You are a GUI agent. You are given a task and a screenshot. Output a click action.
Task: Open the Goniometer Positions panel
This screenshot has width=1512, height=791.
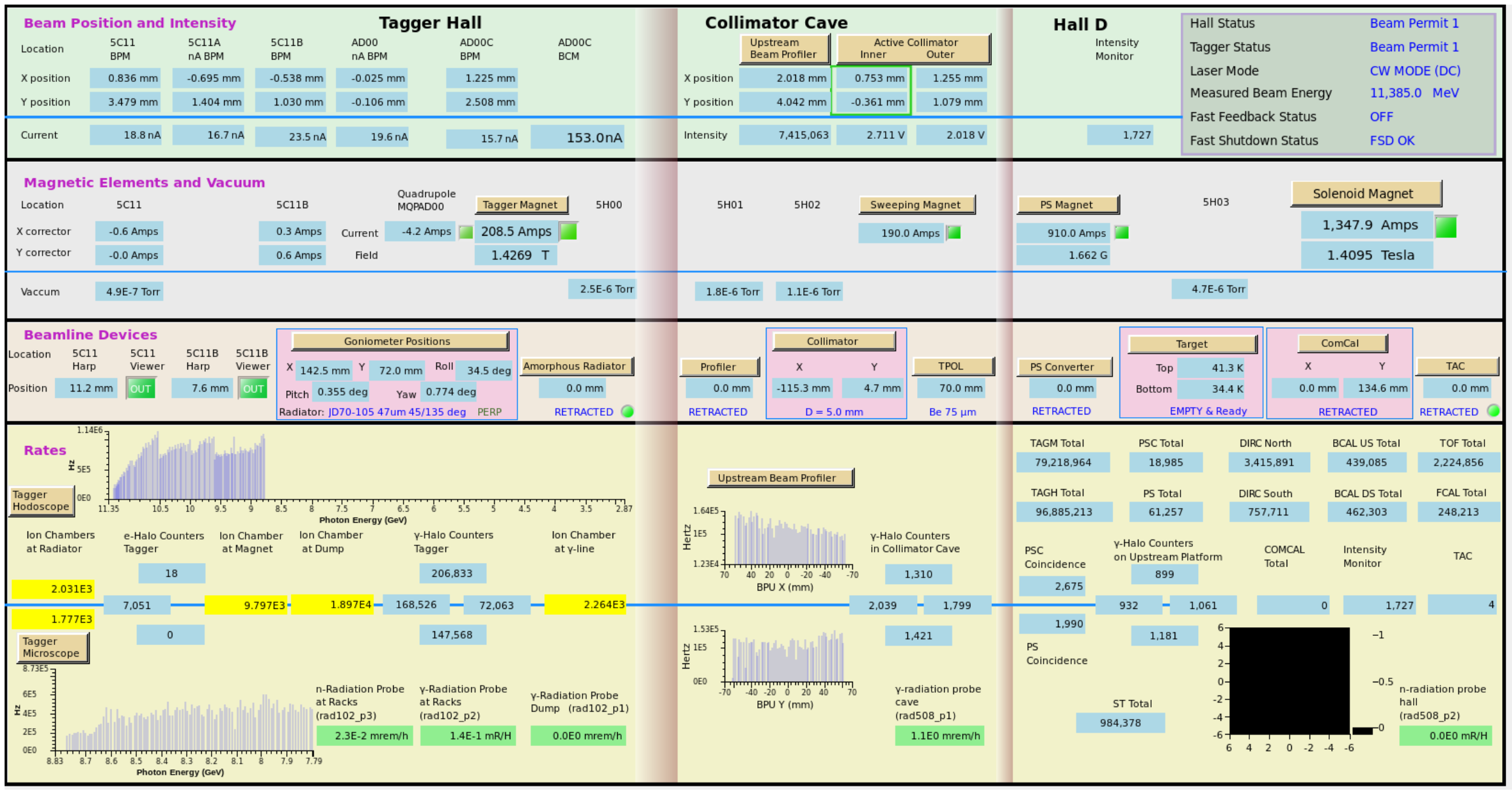[x=400, y=341]
